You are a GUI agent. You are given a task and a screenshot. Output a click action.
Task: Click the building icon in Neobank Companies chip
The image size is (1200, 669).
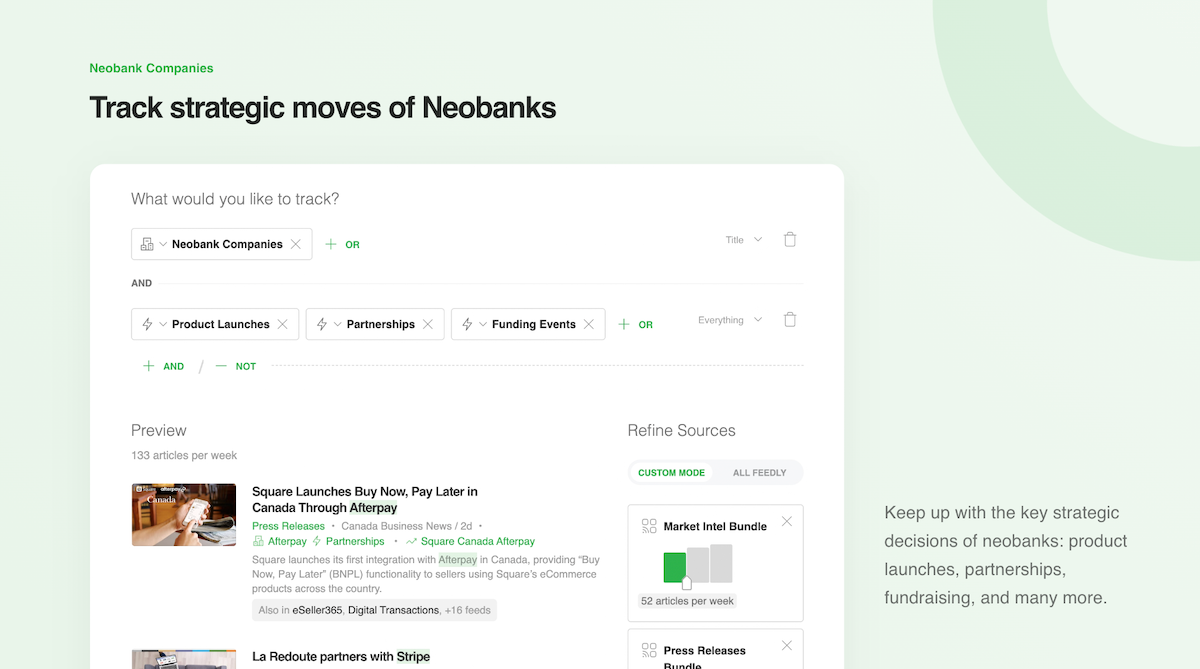click(147, 244)
